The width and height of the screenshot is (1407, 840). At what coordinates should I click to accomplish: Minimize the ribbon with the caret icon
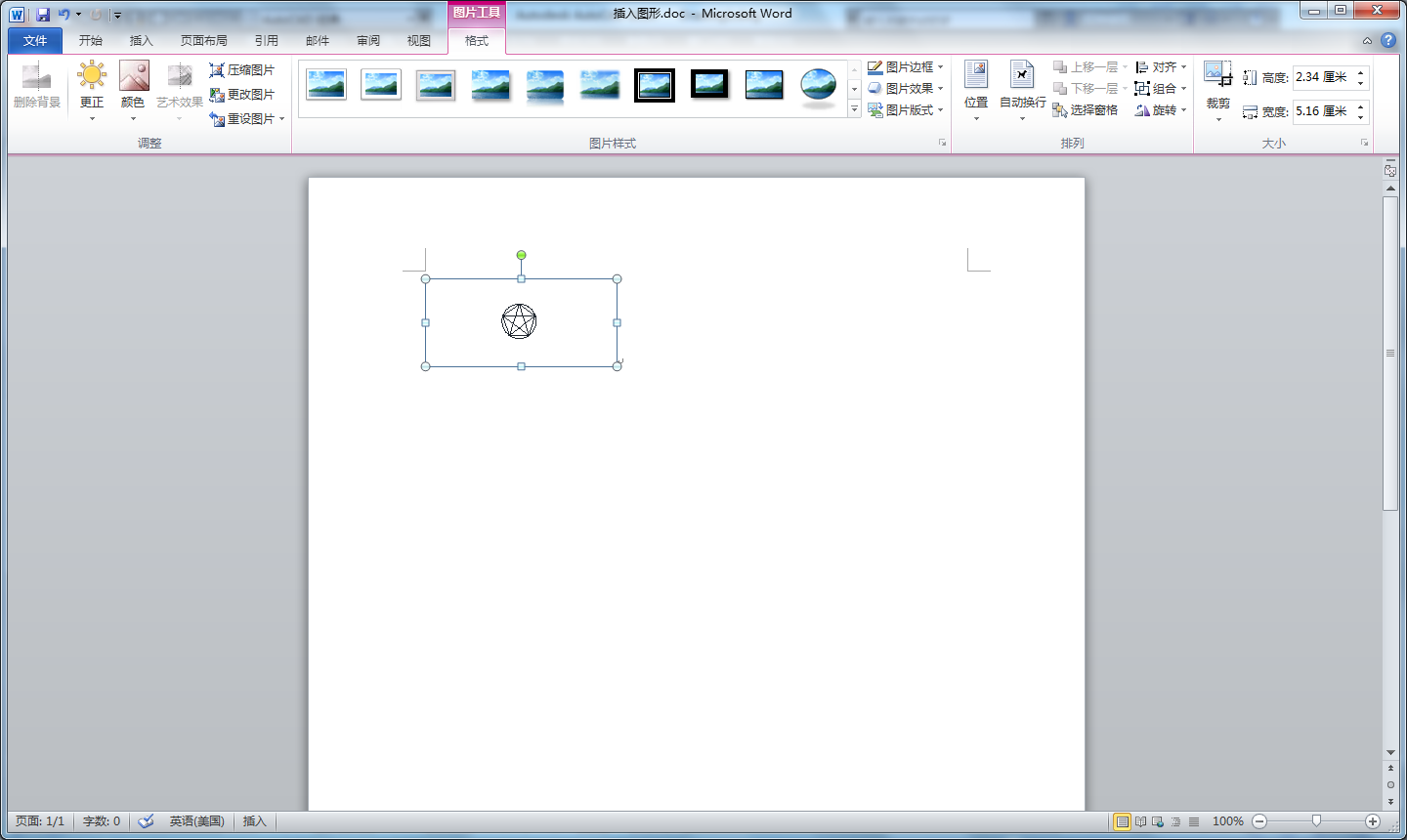(1367, 41)
